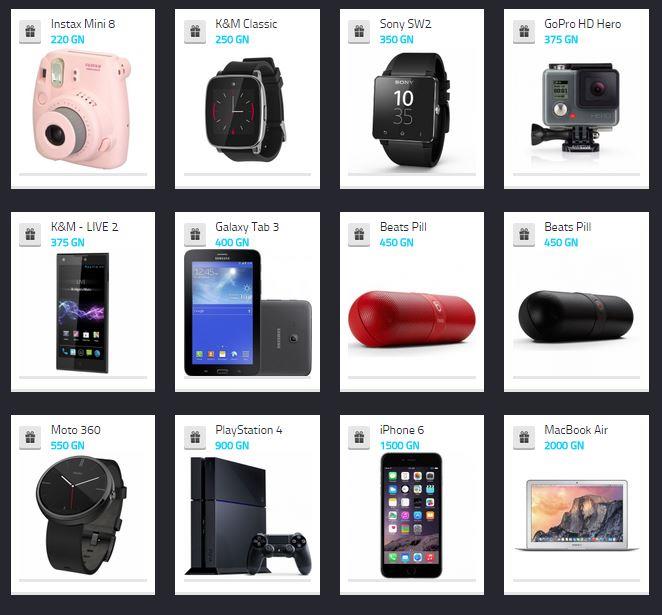Open the Moto 360 watch image
This screenshot has height=615, width=662.
pos(81,515)
